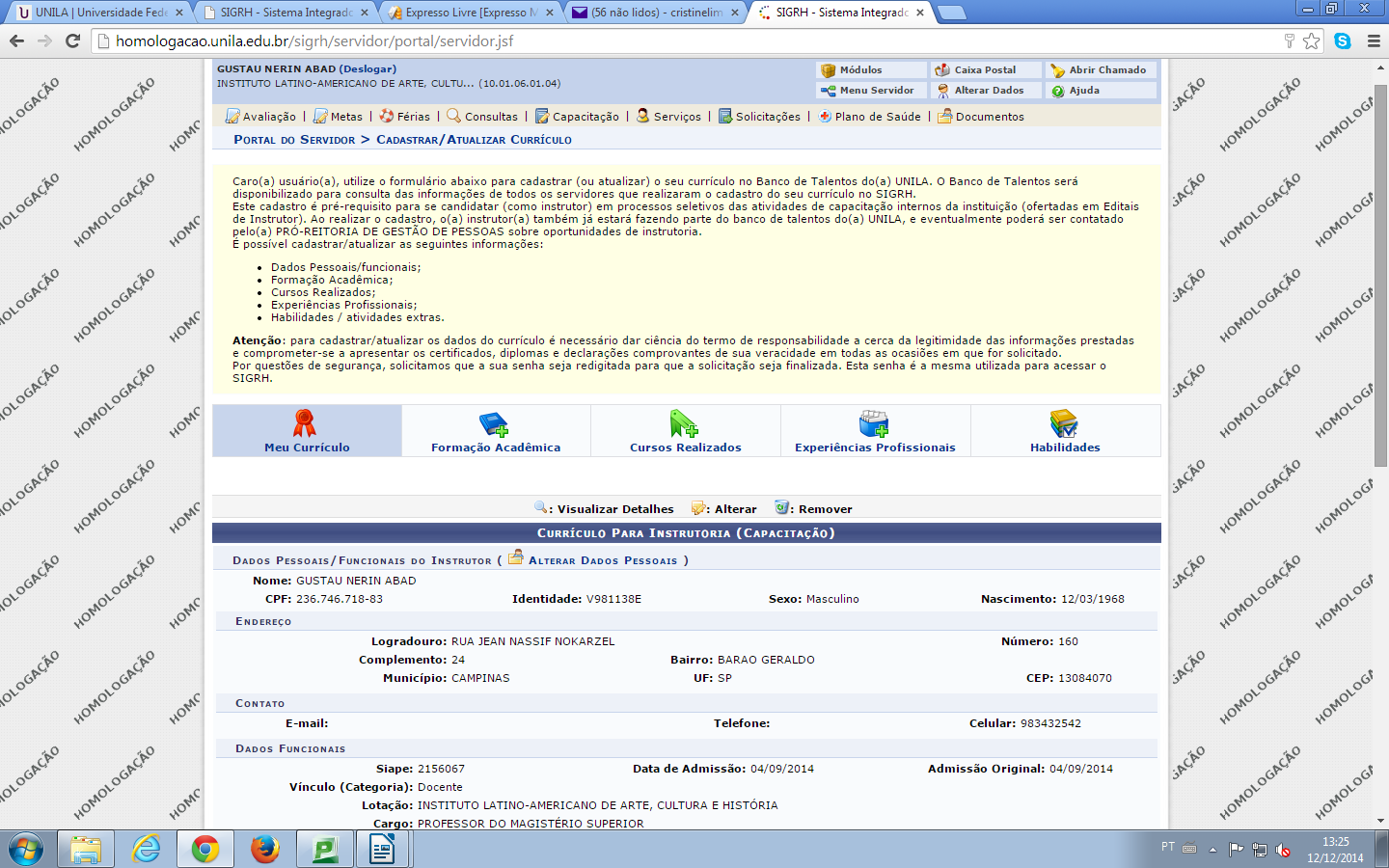Click the Caixa Postal mail icon
The image size is (1389, 868).
(942, 70)
